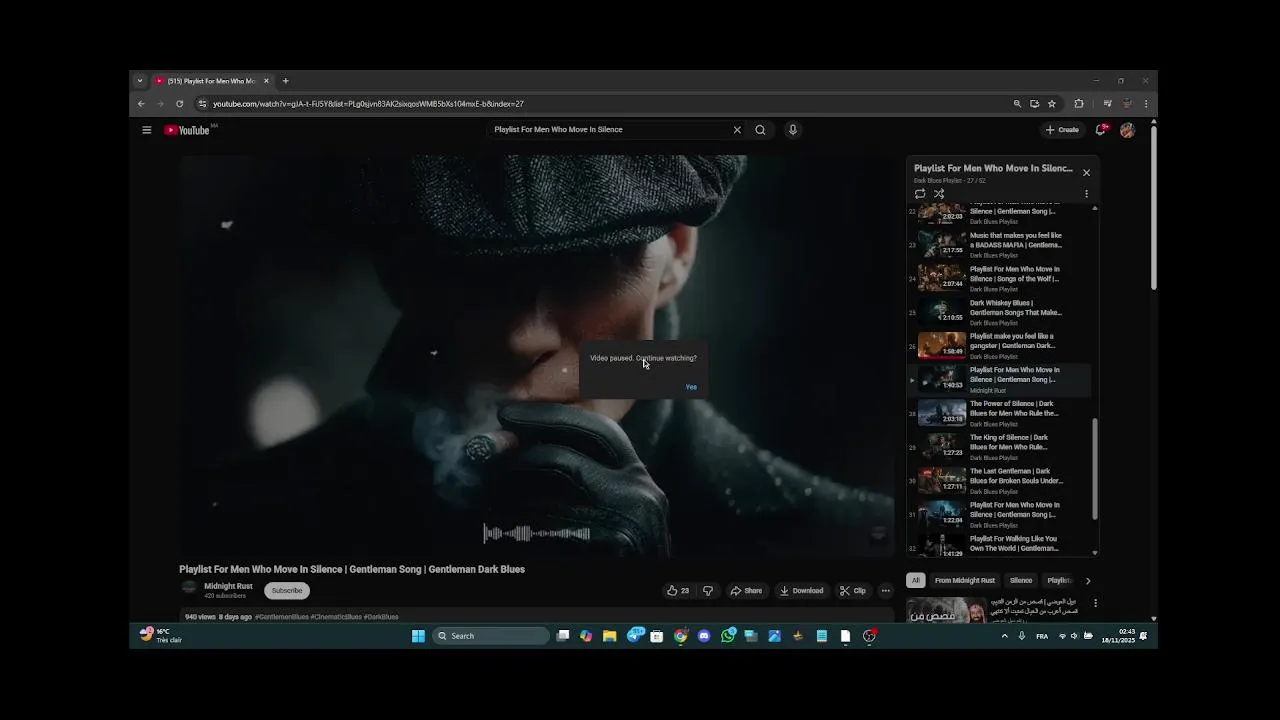Download the video

802,590
